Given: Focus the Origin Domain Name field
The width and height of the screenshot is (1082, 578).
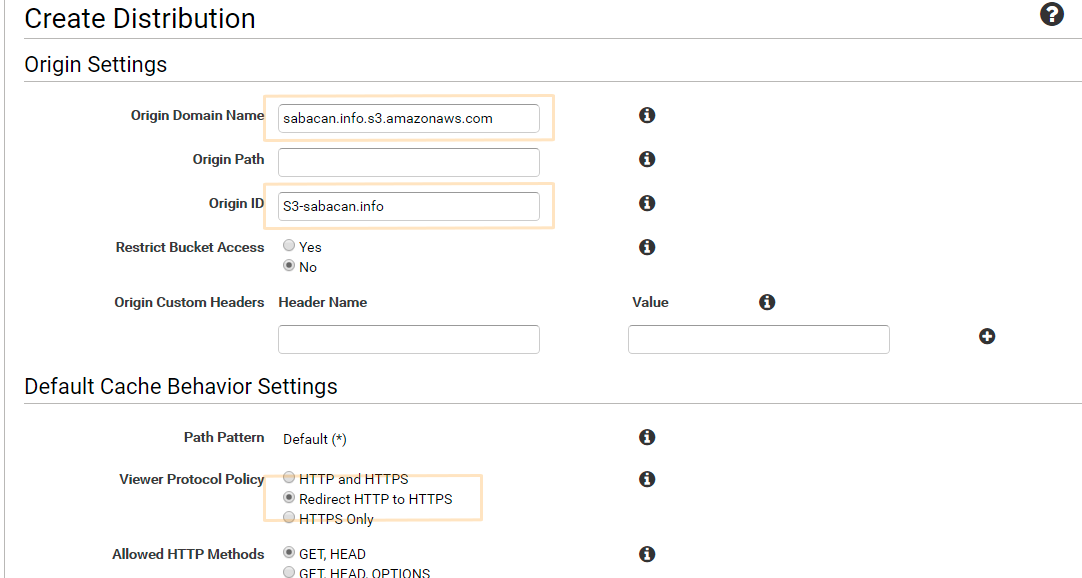Looking at the screenshot, I should pyautogui.click(x=409, y=118).
